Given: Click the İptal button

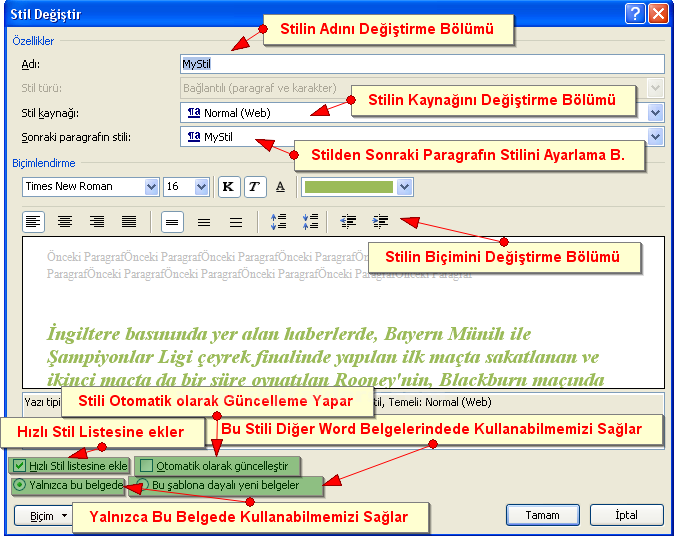Looking at the screenshot, I should tap(626, 515).
